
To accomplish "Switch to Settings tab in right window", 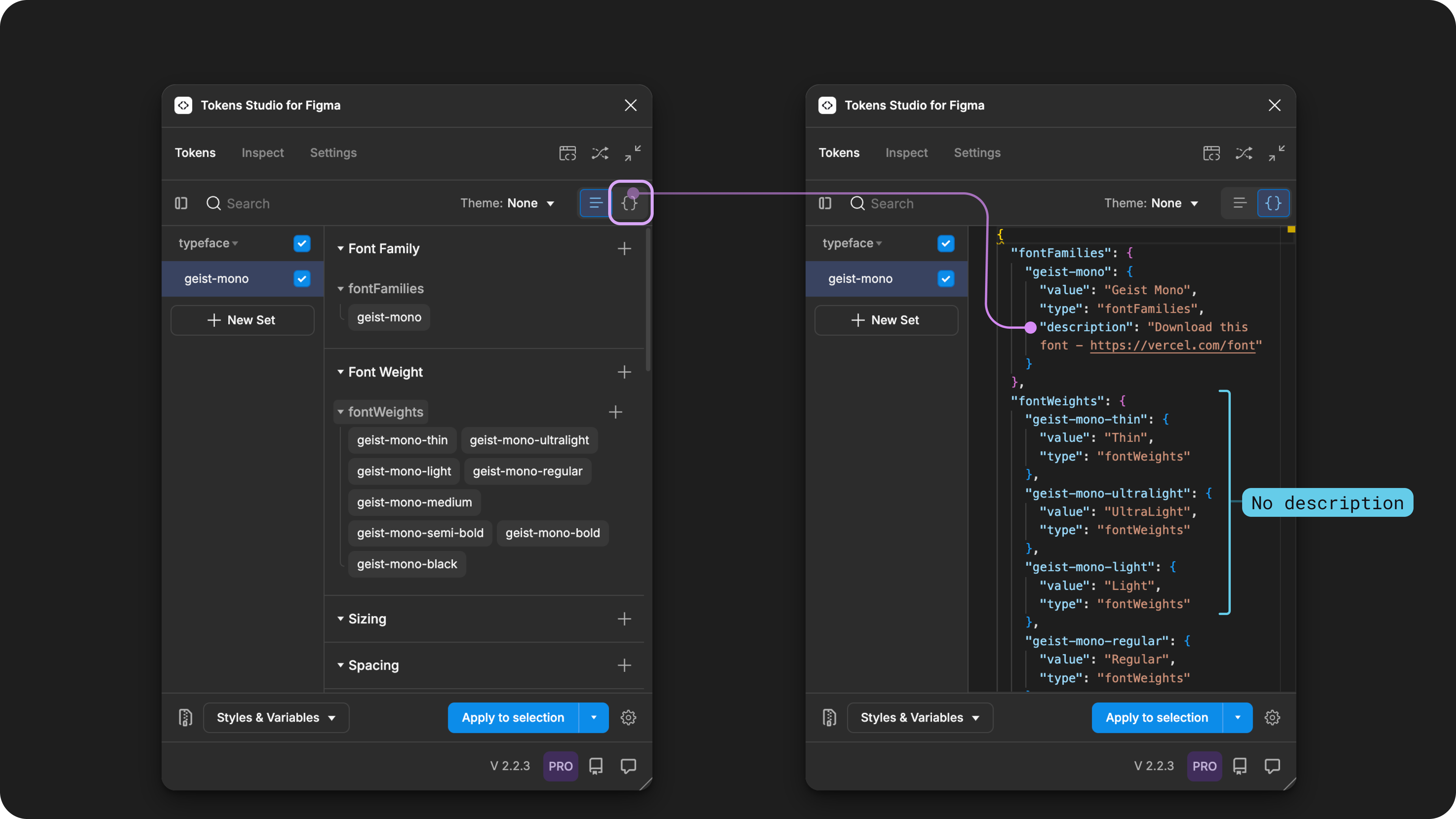I will click(977, 152).
